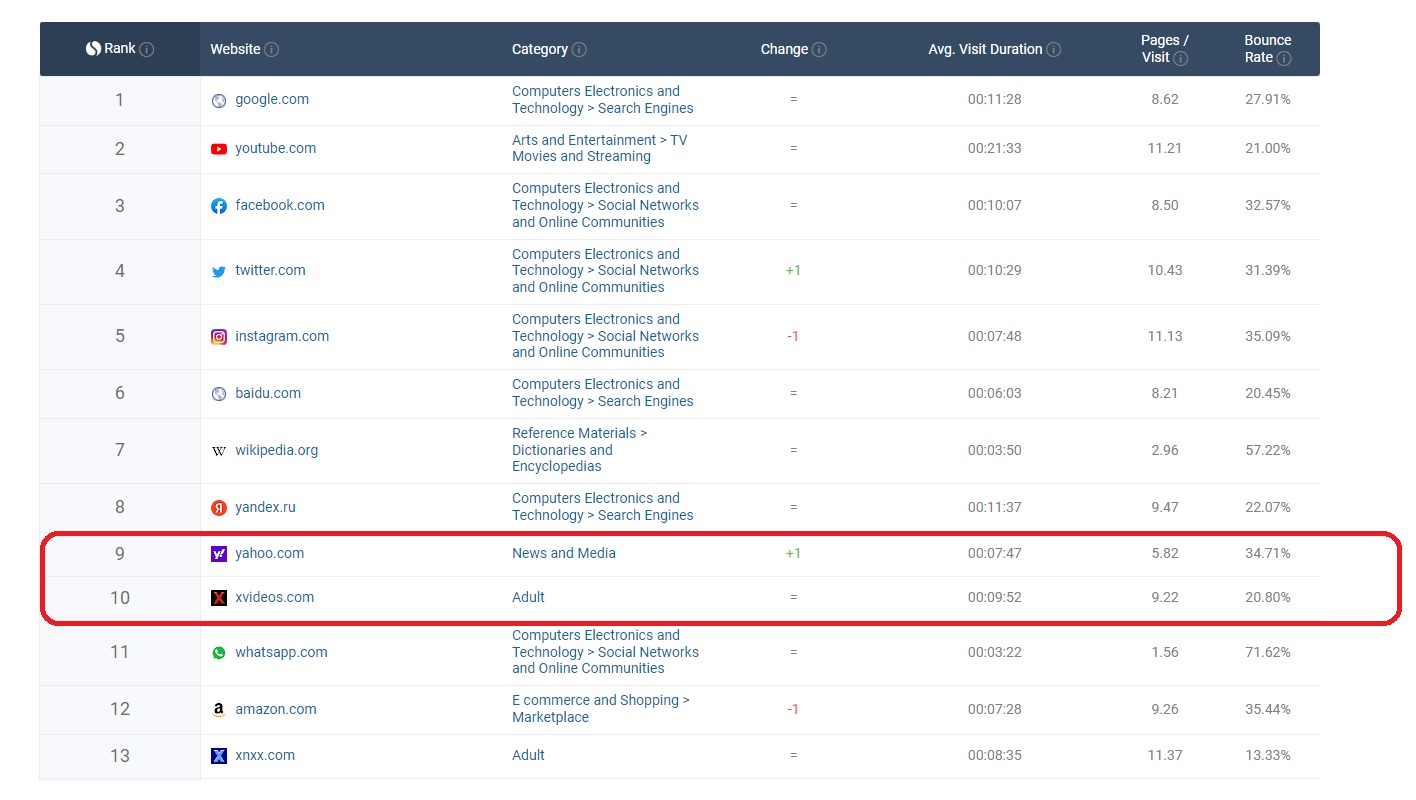Click info icon beside Change header
The height and width of the screenshot is (800, 1416).
click(x=819, y=50)
